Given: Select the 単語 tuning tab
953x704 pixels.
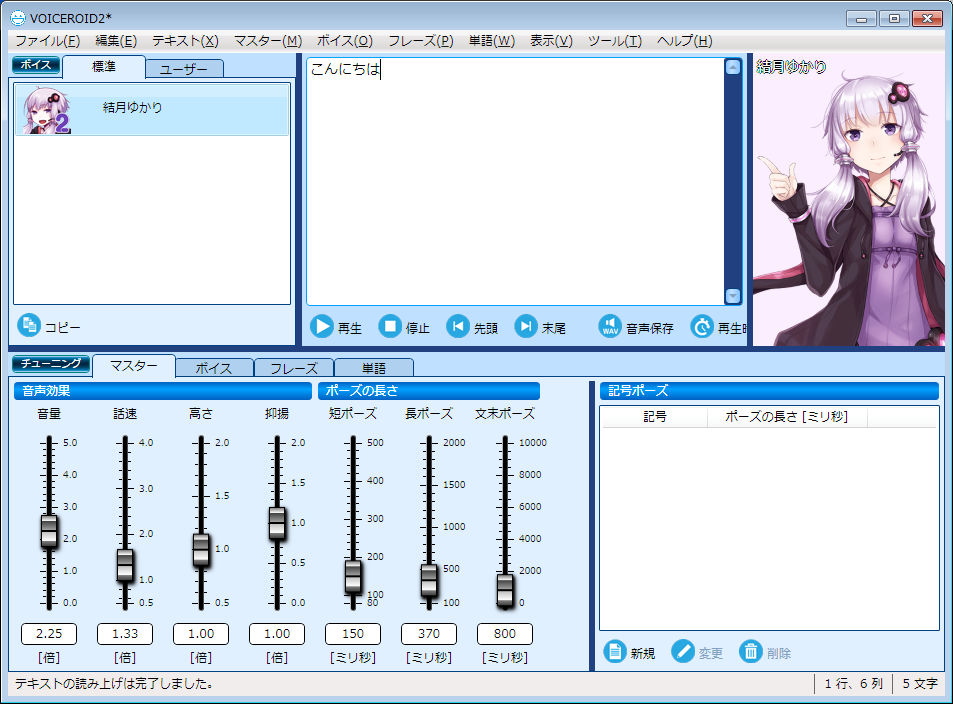Looking at the screenshot, I should pos(374,368).
